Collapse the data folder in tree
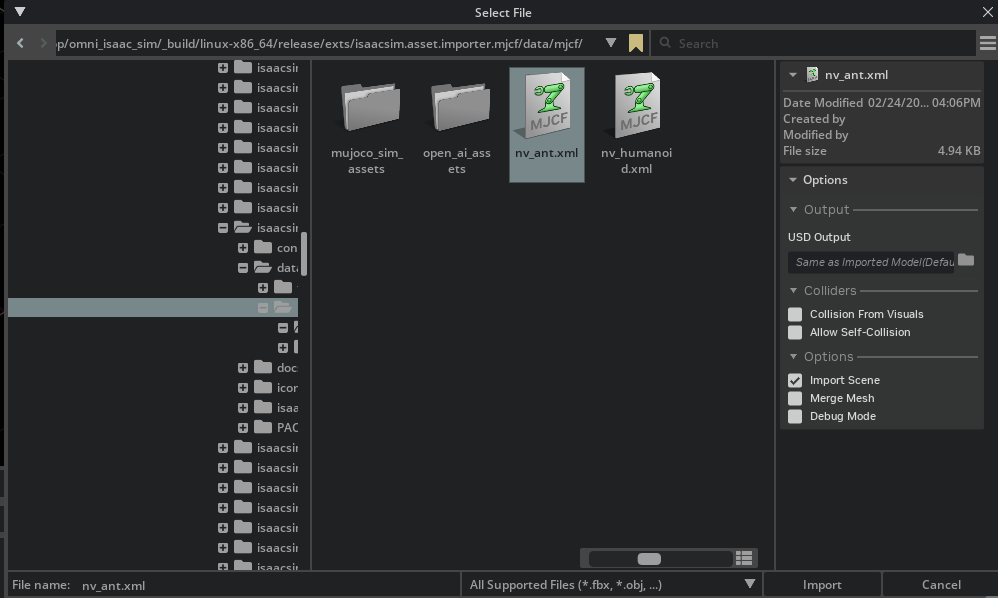Viewport: 998px width, 598px height. 242,268
